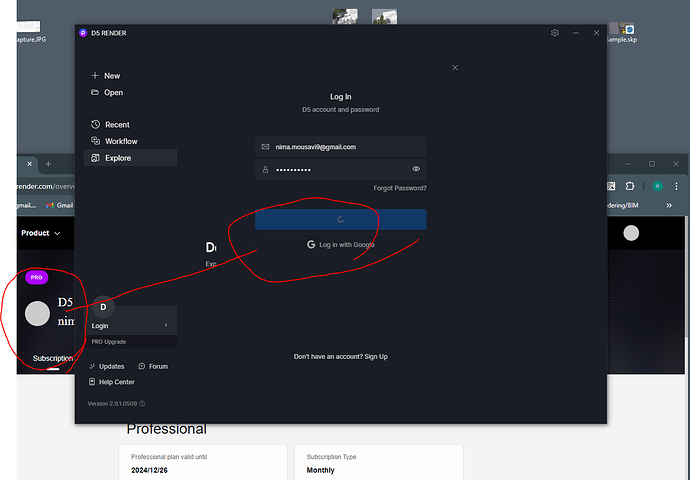Click the profile avatar on website account page
This screenshot has width=690, height=480.
pyautogui.click(x=37, y=314)
